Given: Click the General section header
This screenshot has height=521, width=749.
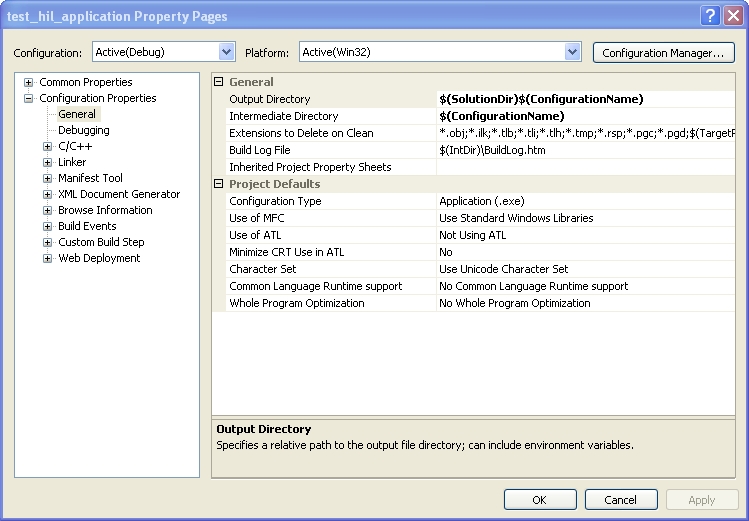Looking at the screenshot, I should click(251, 82).
